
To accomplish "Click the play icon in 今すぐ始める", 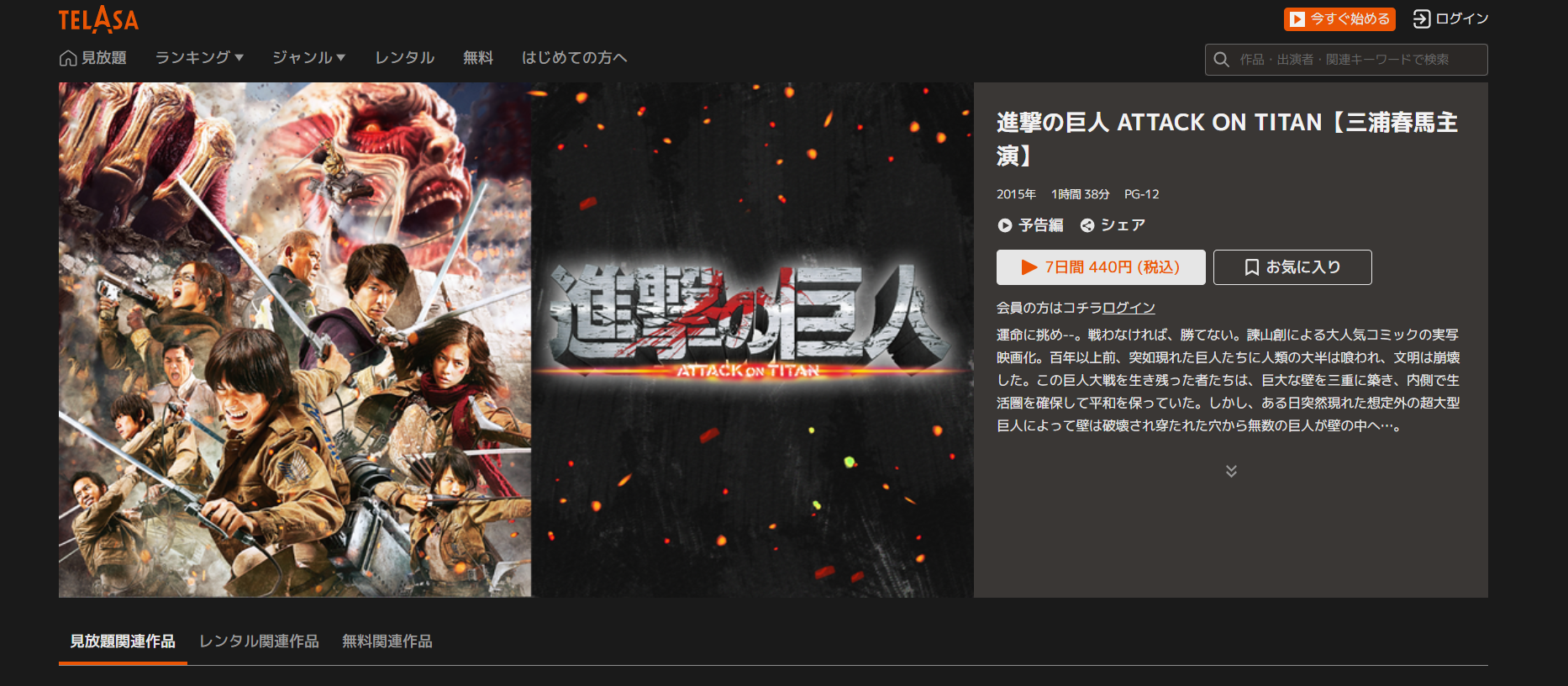I will pyautogui.click(x=1297, y=18).
